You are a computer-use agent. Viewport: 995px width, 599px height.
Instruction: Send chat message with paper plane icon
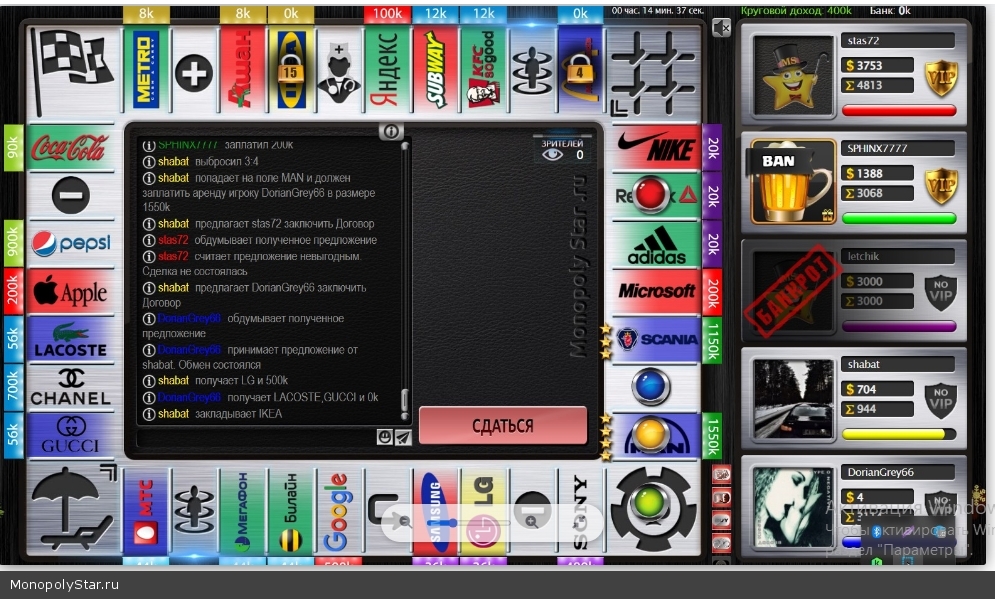402,437
